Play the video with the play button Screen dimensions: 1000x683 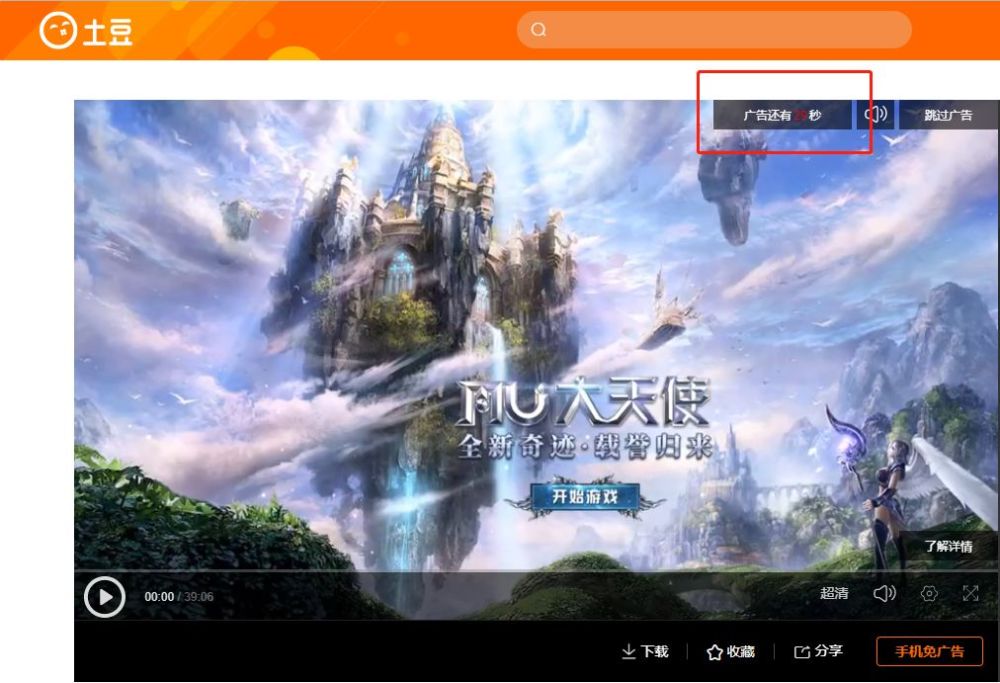(x=105, y=597)
